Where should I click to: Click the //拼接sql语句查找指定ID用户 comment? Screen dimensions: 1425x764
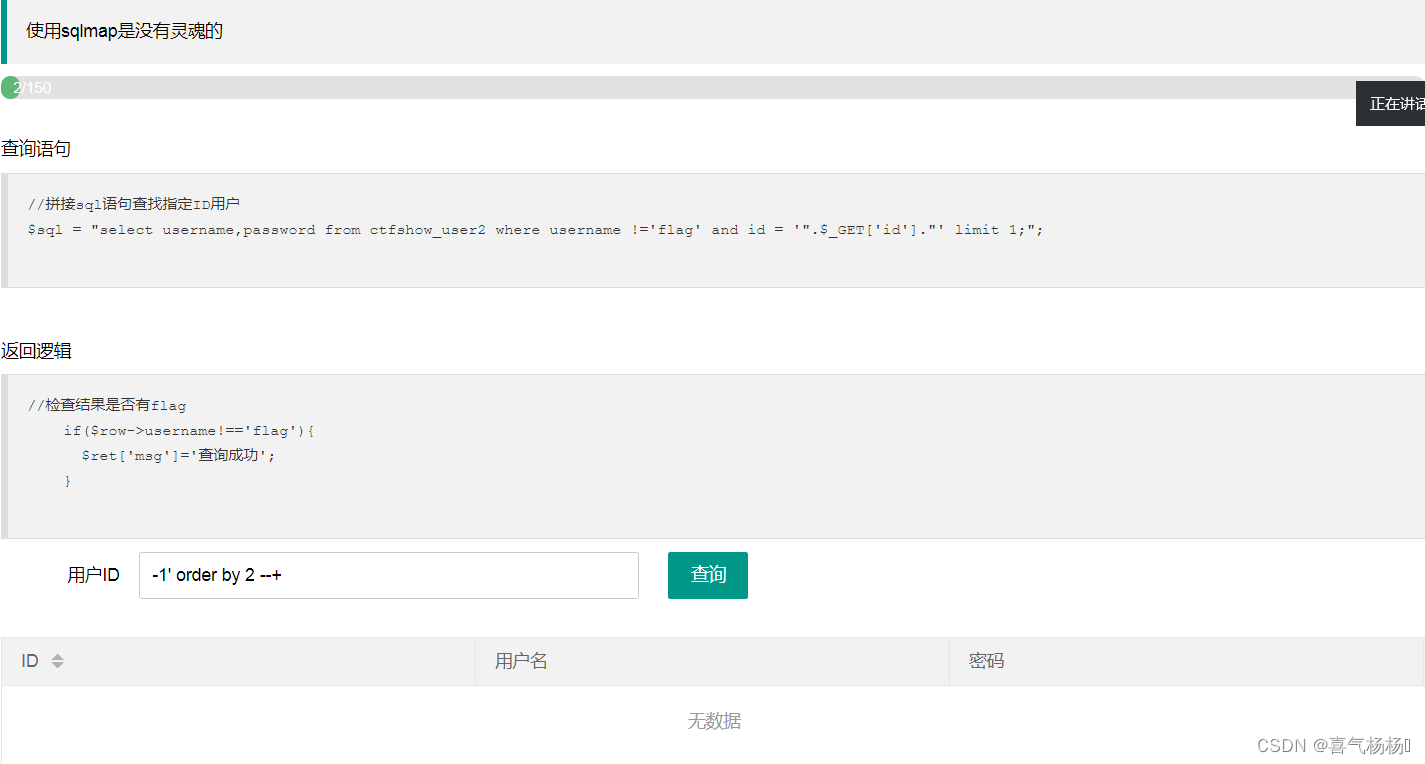[134, 205]
